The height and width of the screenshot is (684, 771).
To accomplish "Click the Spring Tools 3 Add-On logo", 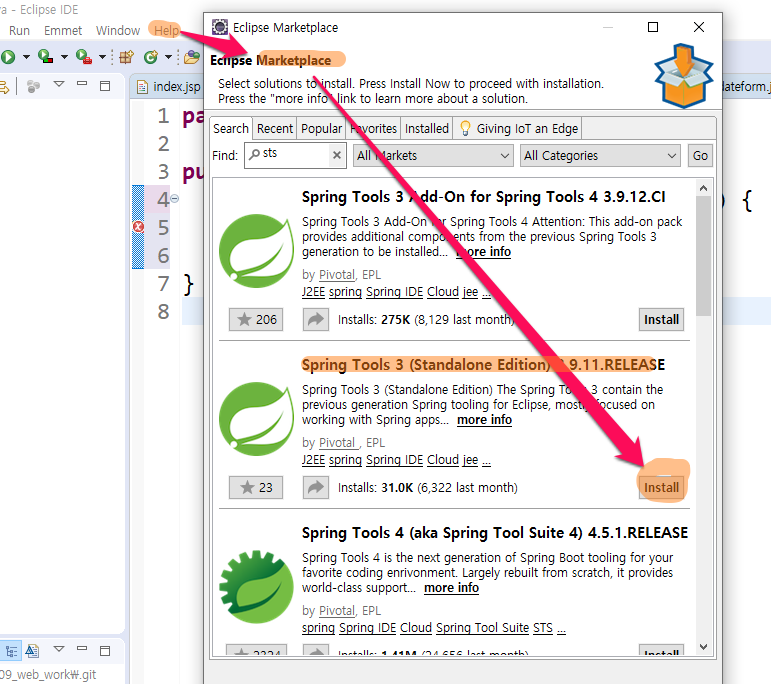I will coord(256,251).
